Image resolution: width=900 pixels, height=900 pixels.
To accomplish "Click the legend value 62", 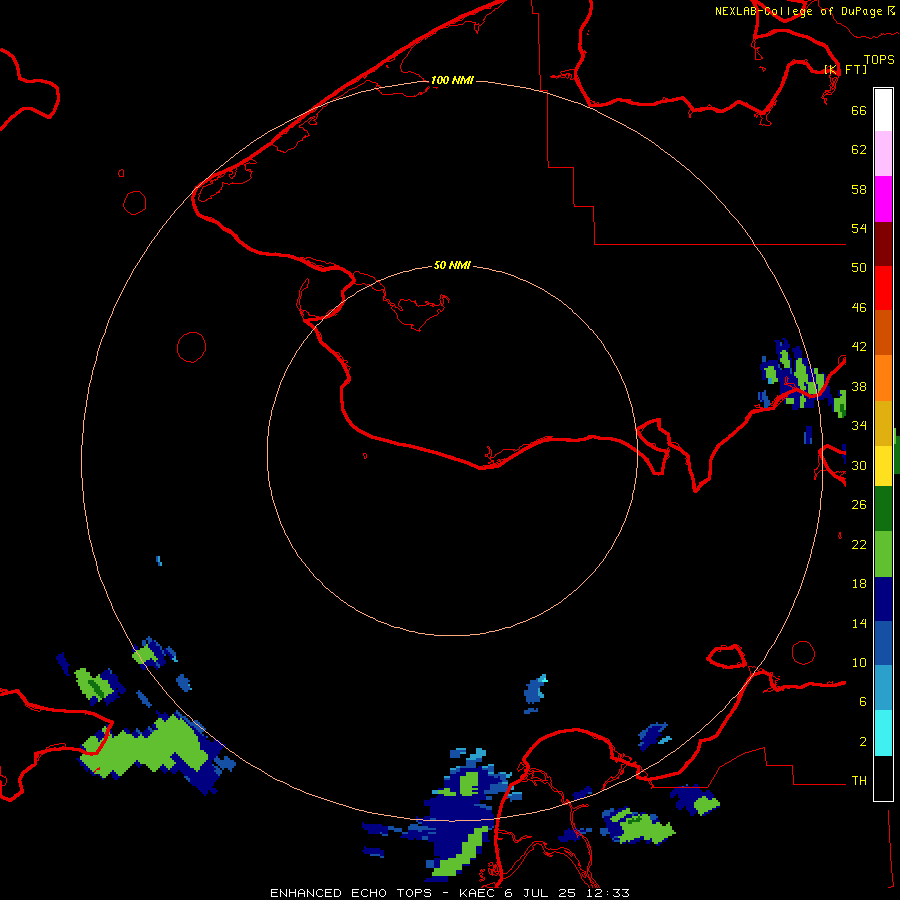I will tap(859, 150).
